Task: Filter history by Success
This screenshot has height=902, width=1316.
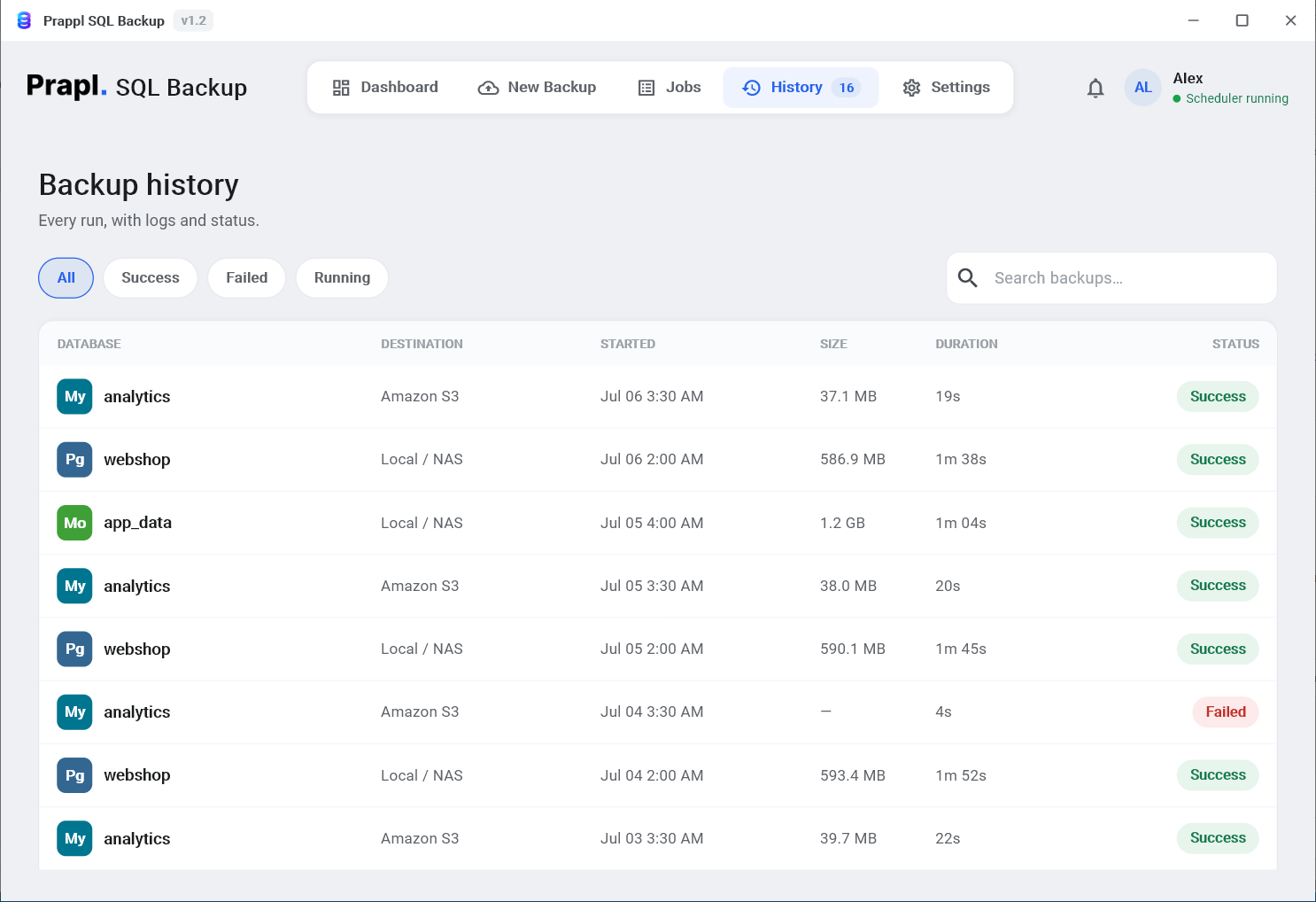Action: point(151,278)
